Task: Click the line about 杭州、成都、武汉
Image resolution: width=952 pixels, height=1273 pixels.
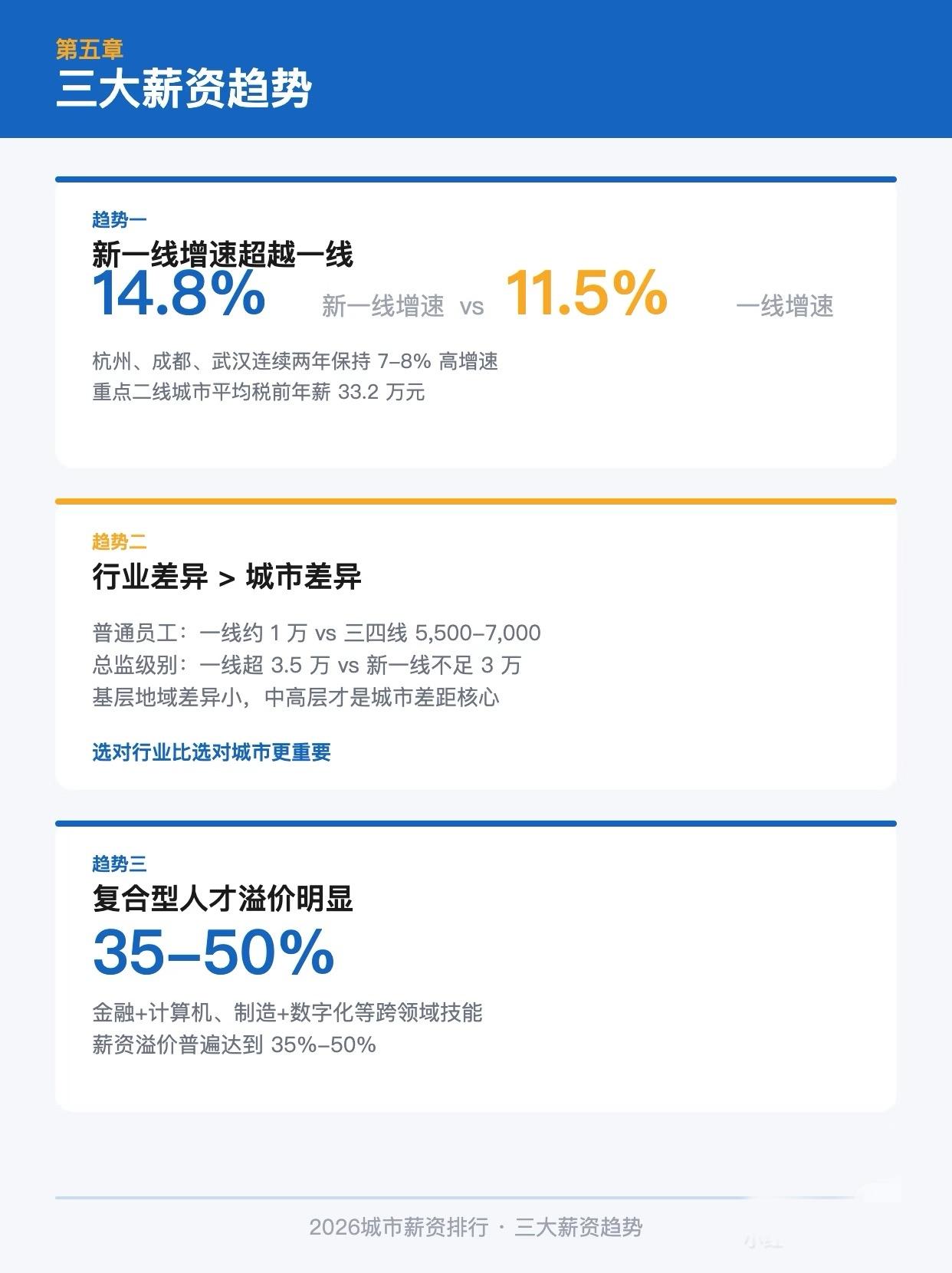Action: point(295,360)
